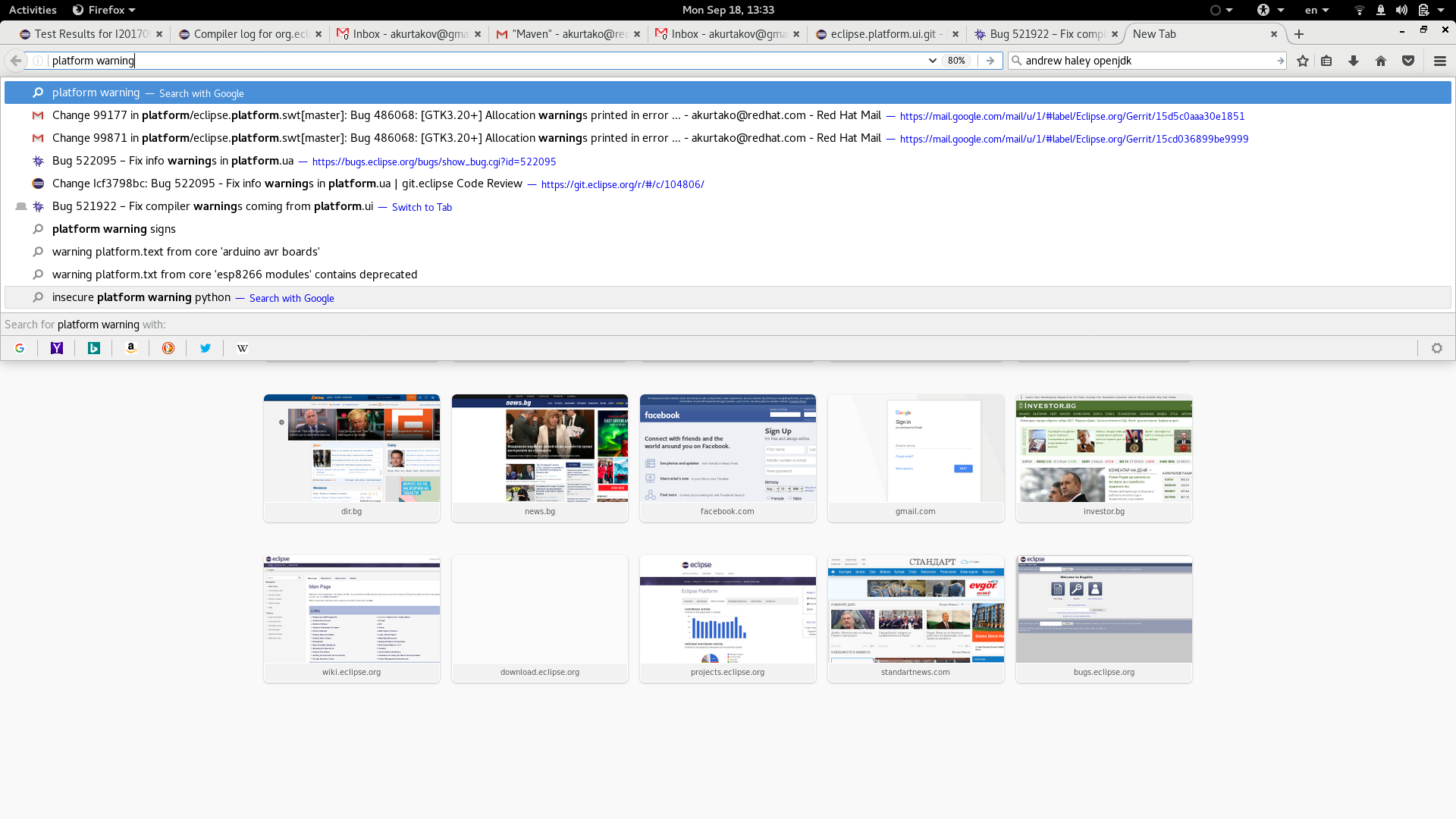The height and width of the screenshot is (819, 1456).
Task: Open the gmail.com thumbnail tile
Action: [916, 458]
